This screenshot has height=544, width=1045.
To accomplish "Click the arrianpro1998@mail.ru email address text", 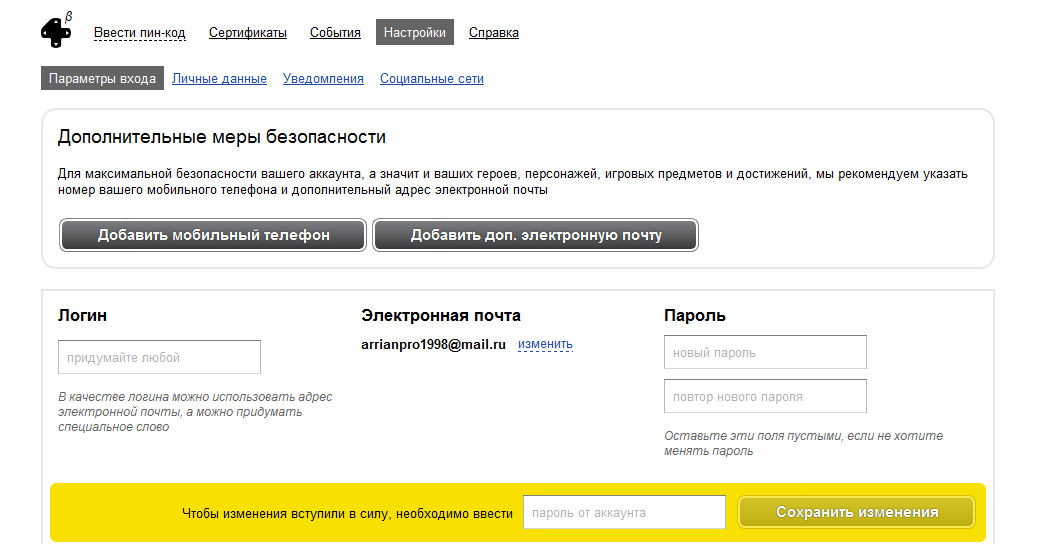I will coord(433,345).
